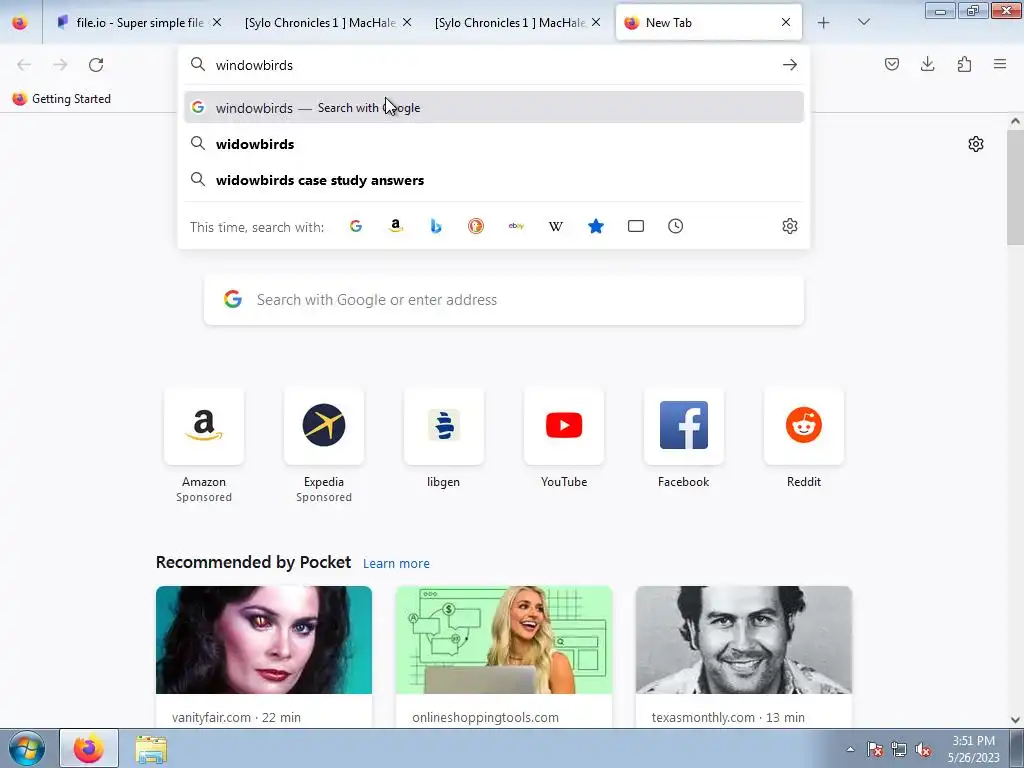
Task: Open Windows Explorer from the taskbar
Action: pyautogui.click(x=151, y=749)
